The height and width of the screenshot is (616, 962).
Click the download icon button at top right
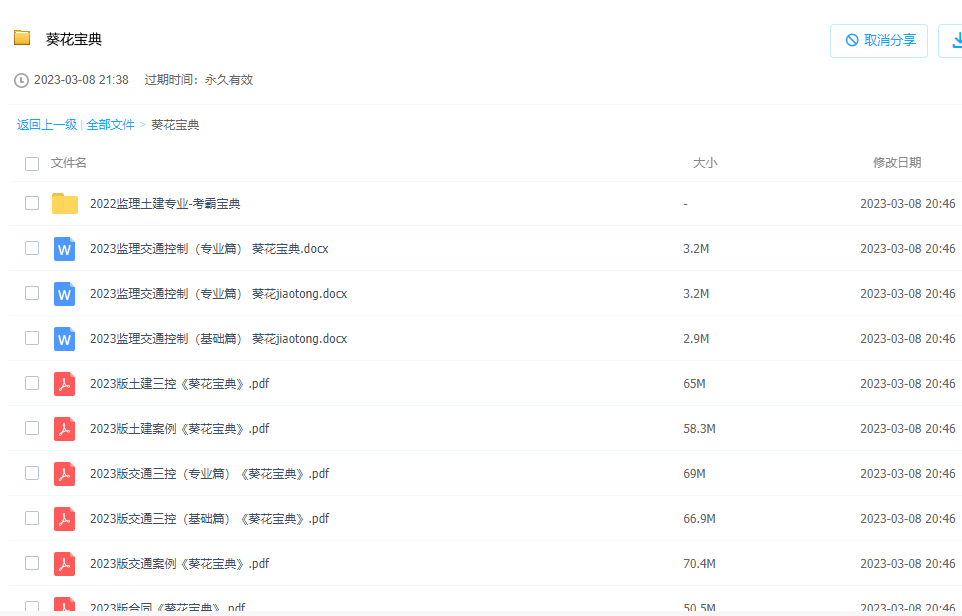(x=955, y=40)
